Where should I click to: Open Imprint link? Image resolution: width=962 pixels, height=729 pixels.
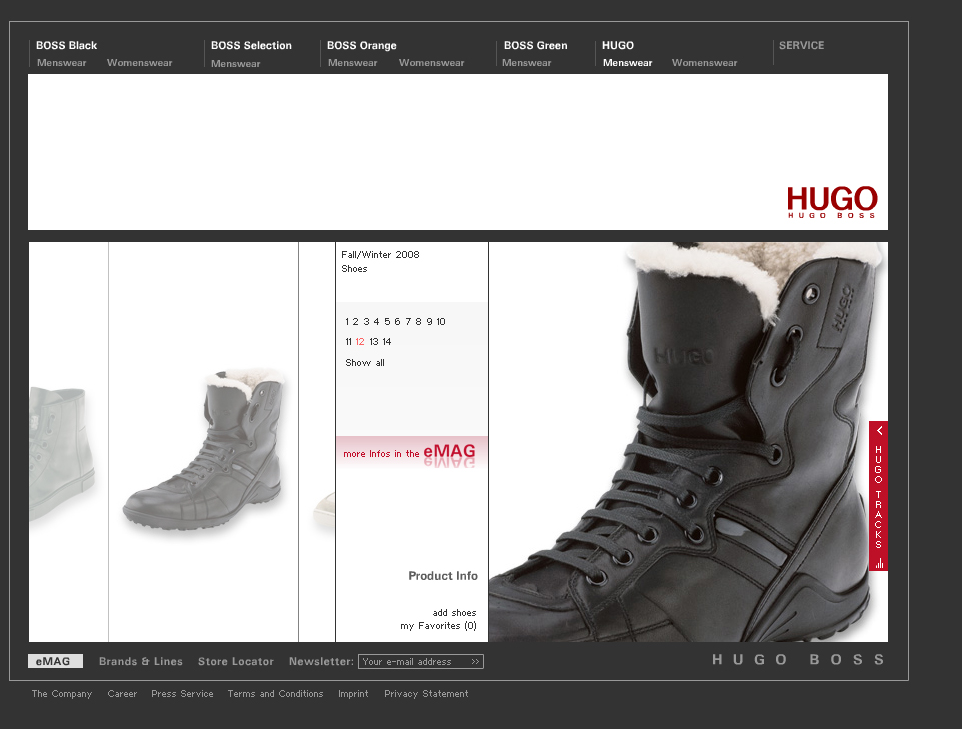[353, 693]
